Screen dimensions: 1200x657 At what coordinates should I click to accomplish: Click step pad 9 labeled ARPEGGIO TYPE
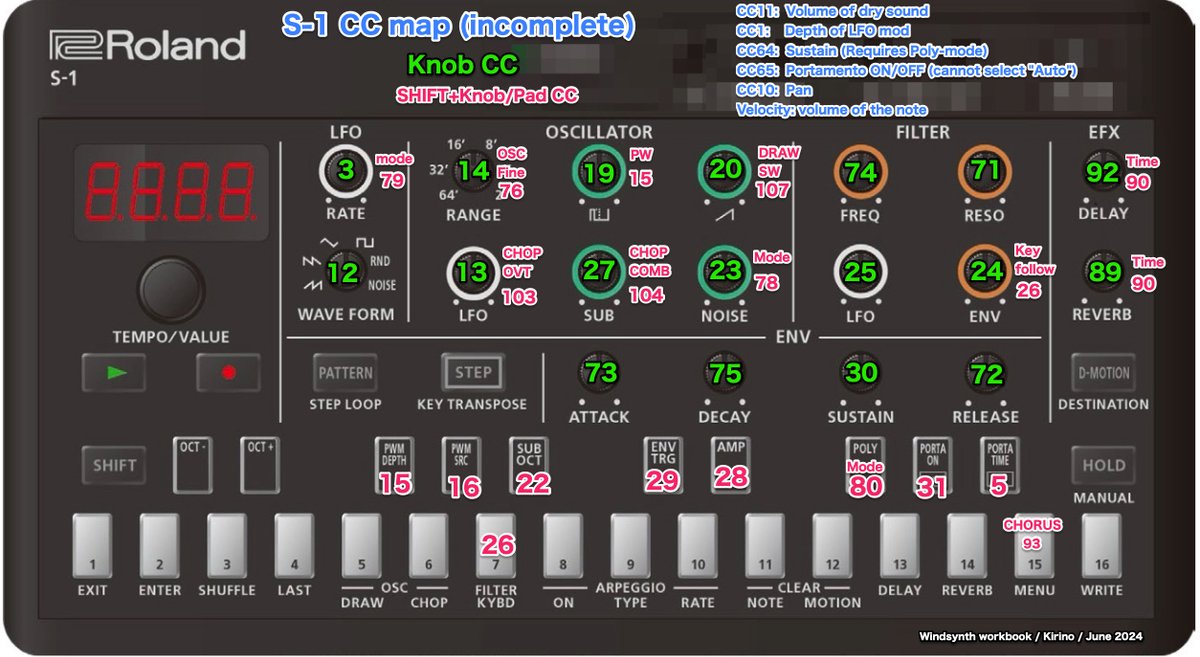tap(630, 544)
